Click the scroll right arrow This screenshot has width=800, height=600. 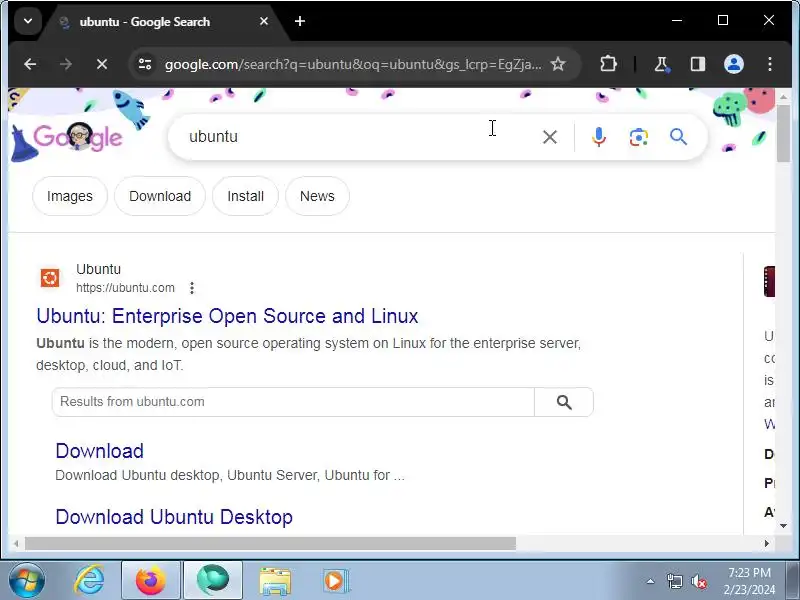(766, 543)
